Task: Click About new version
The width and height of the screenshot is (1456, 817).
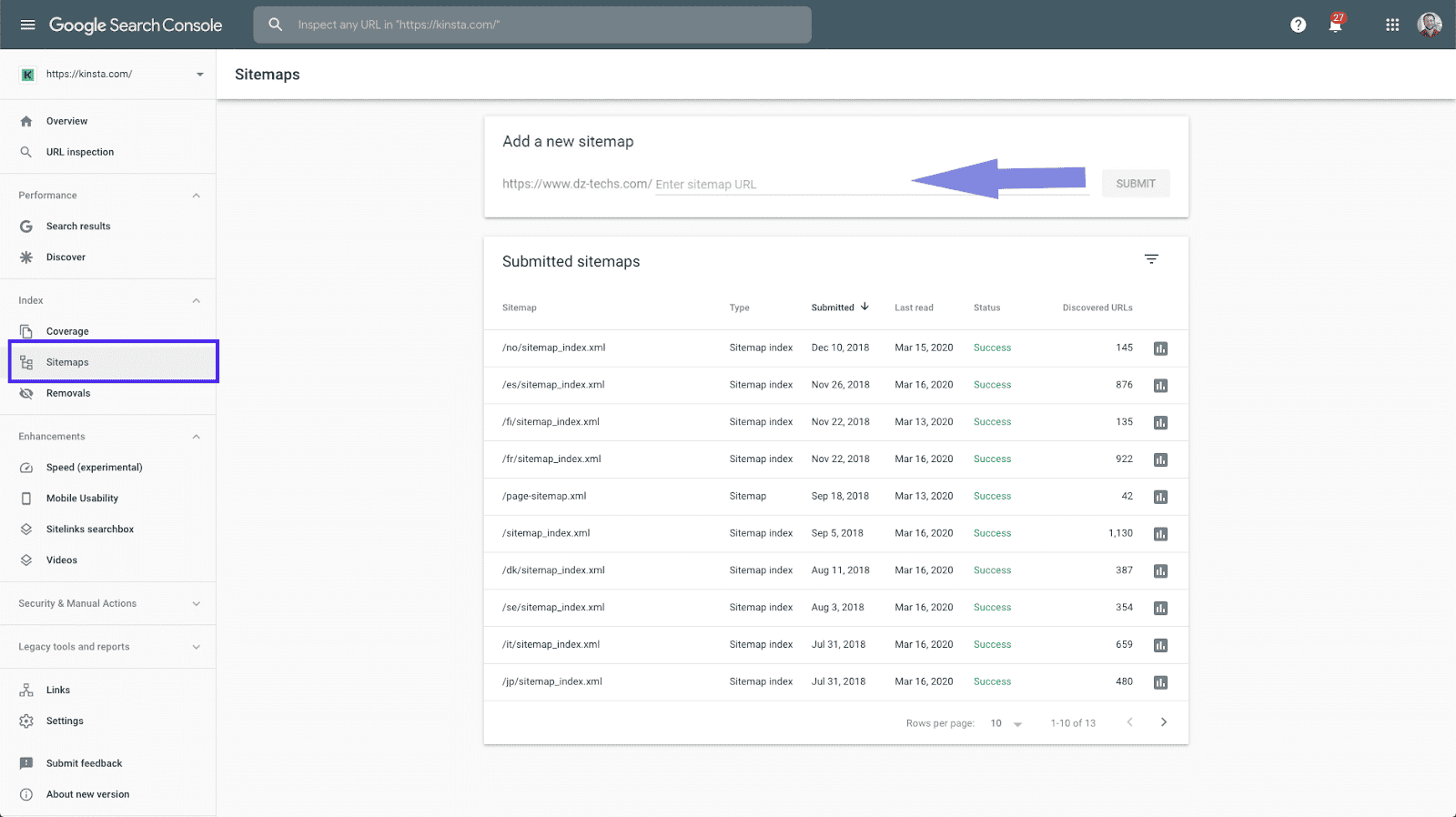Action: point(87,794)
